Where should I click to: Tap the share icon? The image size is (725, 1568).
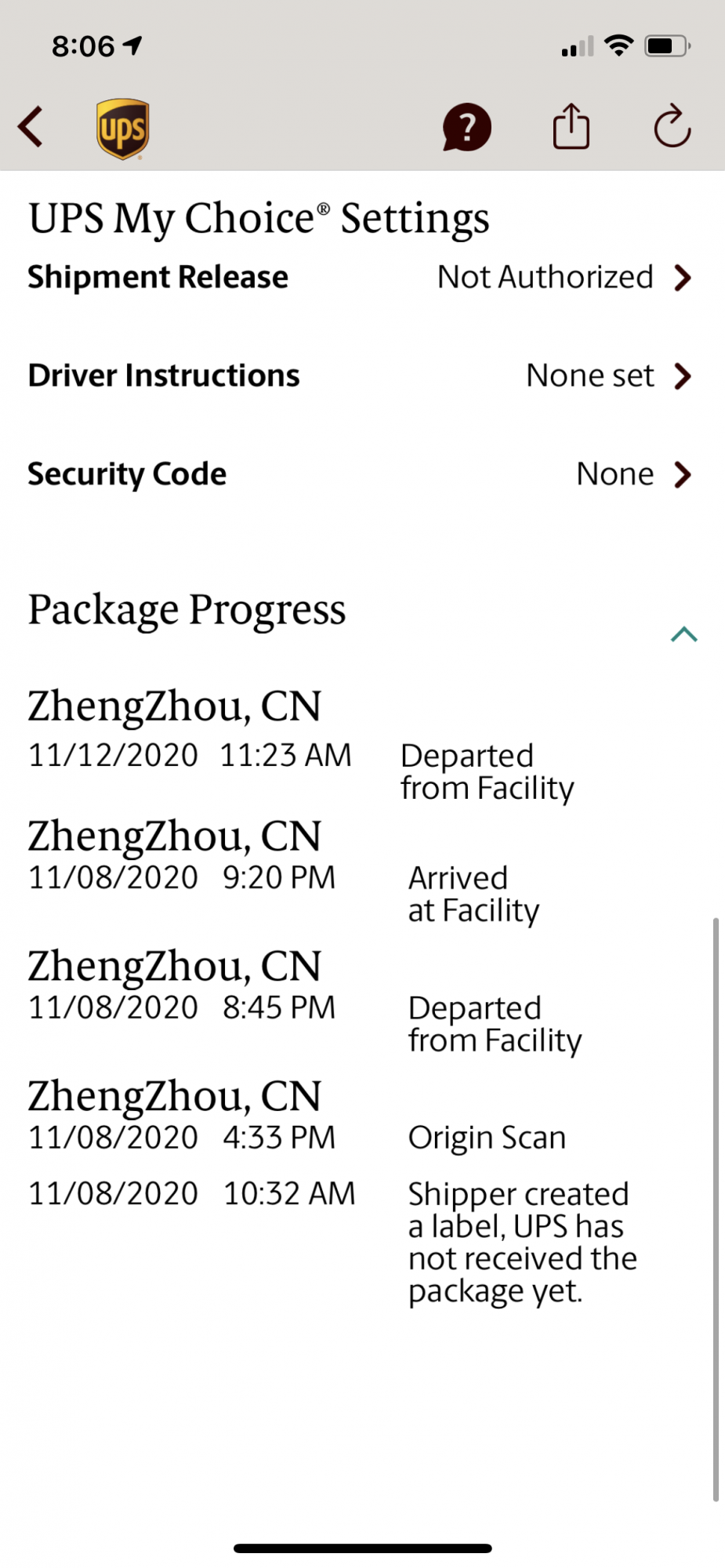(x=571, y=127)
